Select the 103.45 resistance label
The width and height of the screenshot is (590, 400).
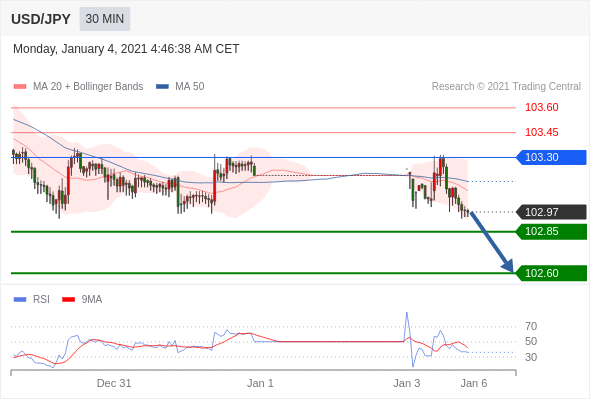[542, 132]
